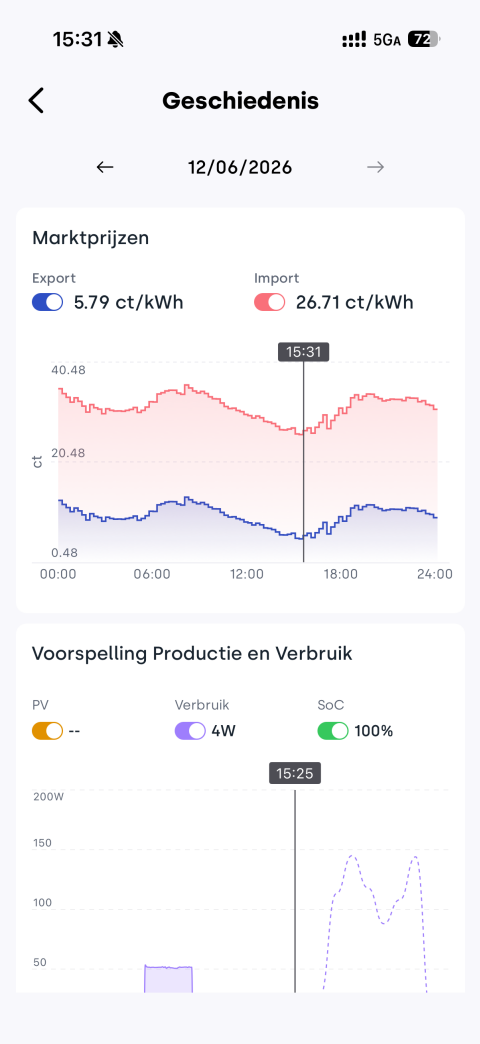Toggle the purple Verbruik switch

(x=190, y=730)
